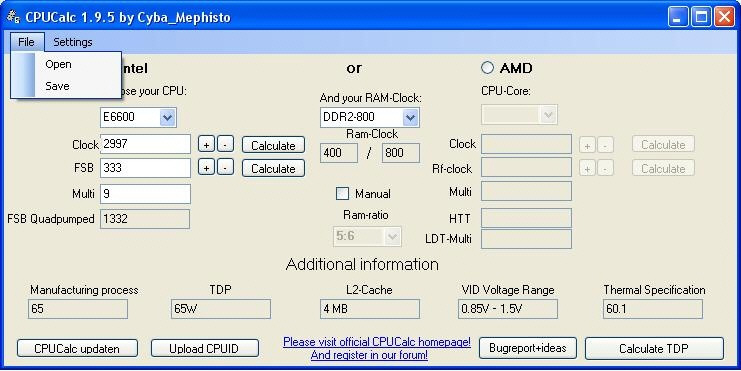Select the AMD radio button
The image size is (741, 371).
487,68
